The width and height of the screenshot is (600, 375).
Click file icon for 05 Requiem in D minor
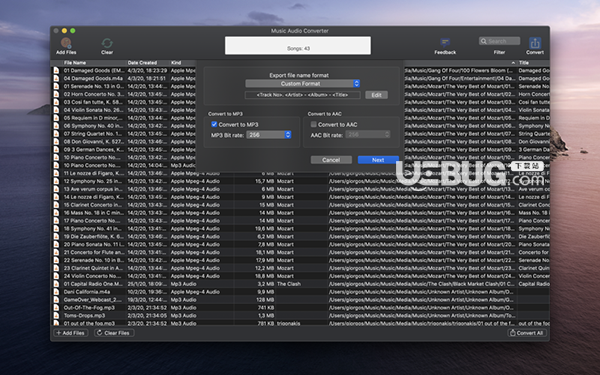(x=56, y=118)
